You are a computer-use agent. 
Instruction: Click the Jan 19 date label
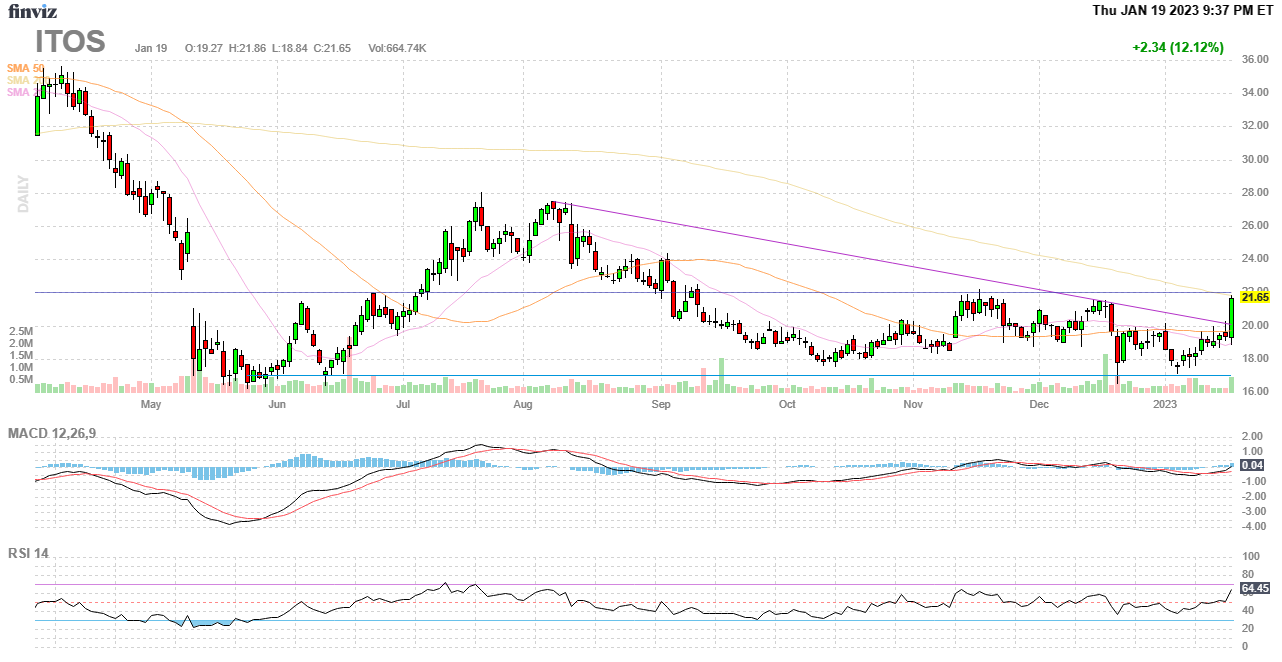click(x=150, y=48)
